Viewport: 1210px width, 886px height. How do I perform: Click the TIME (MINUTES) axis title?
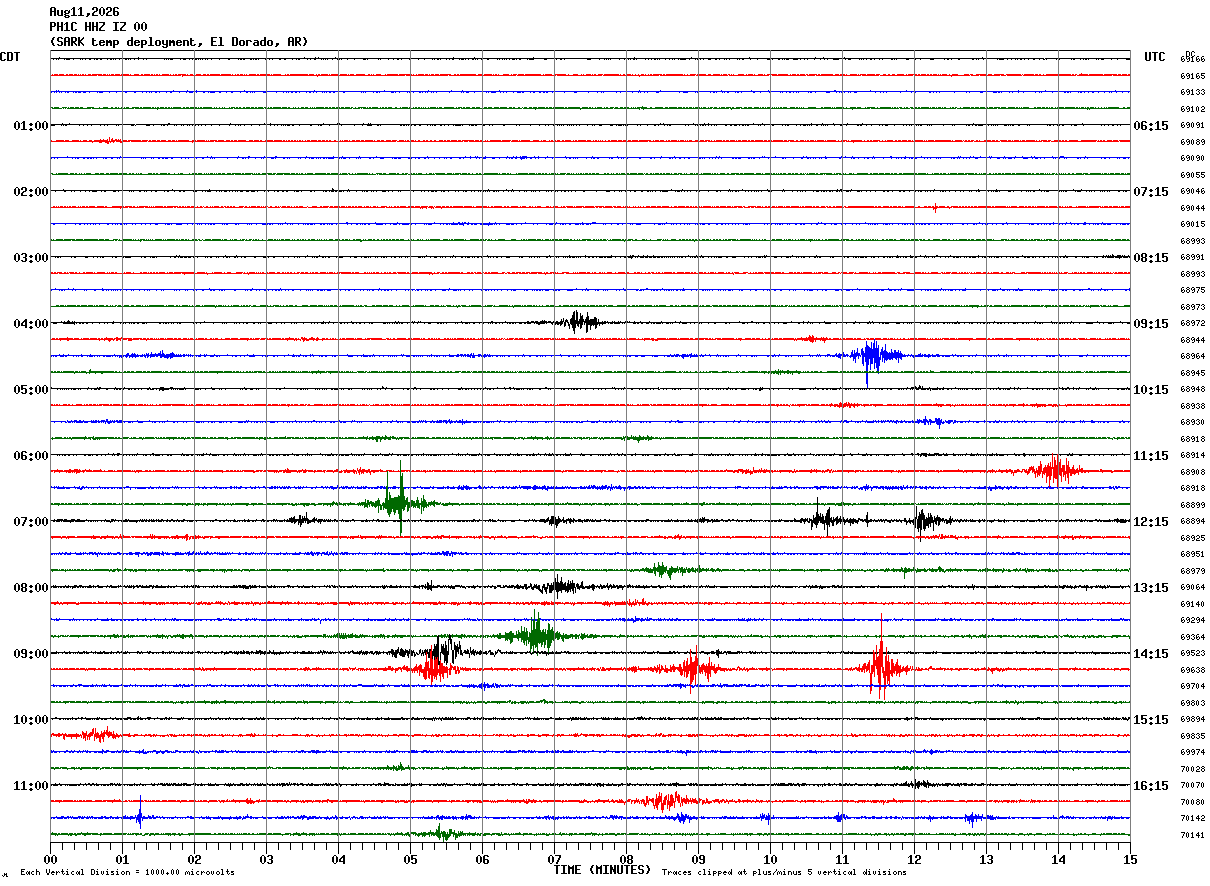pos(602,870)
